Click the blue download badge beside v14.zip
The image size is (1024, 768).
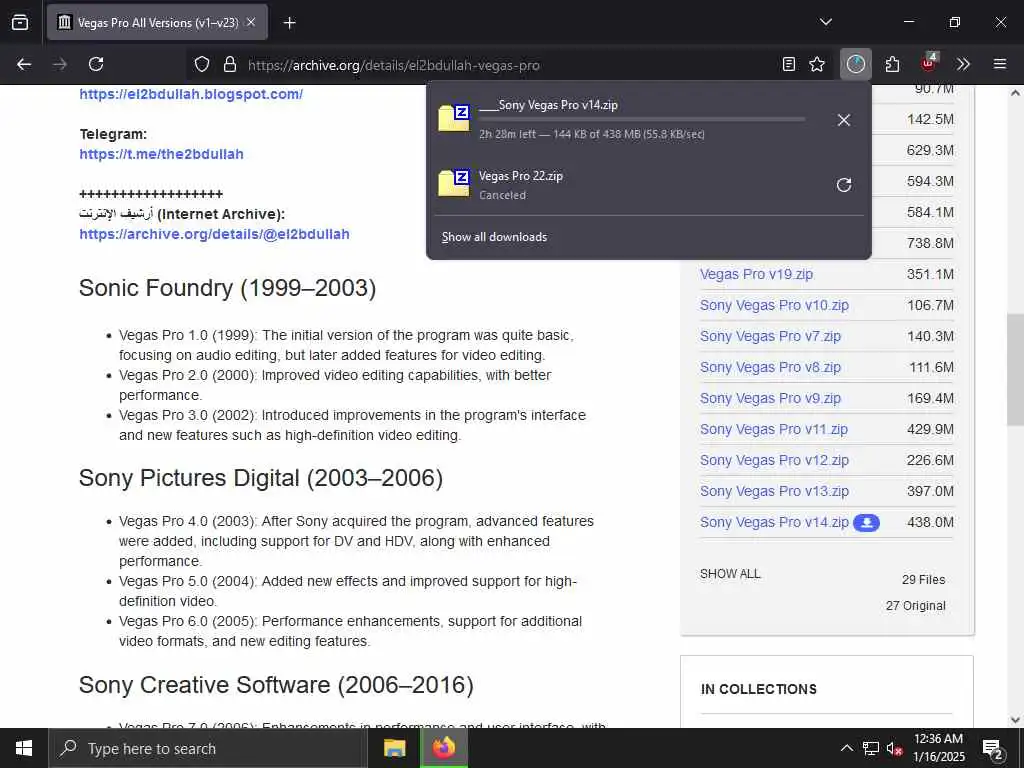click(x=867, y=523)
